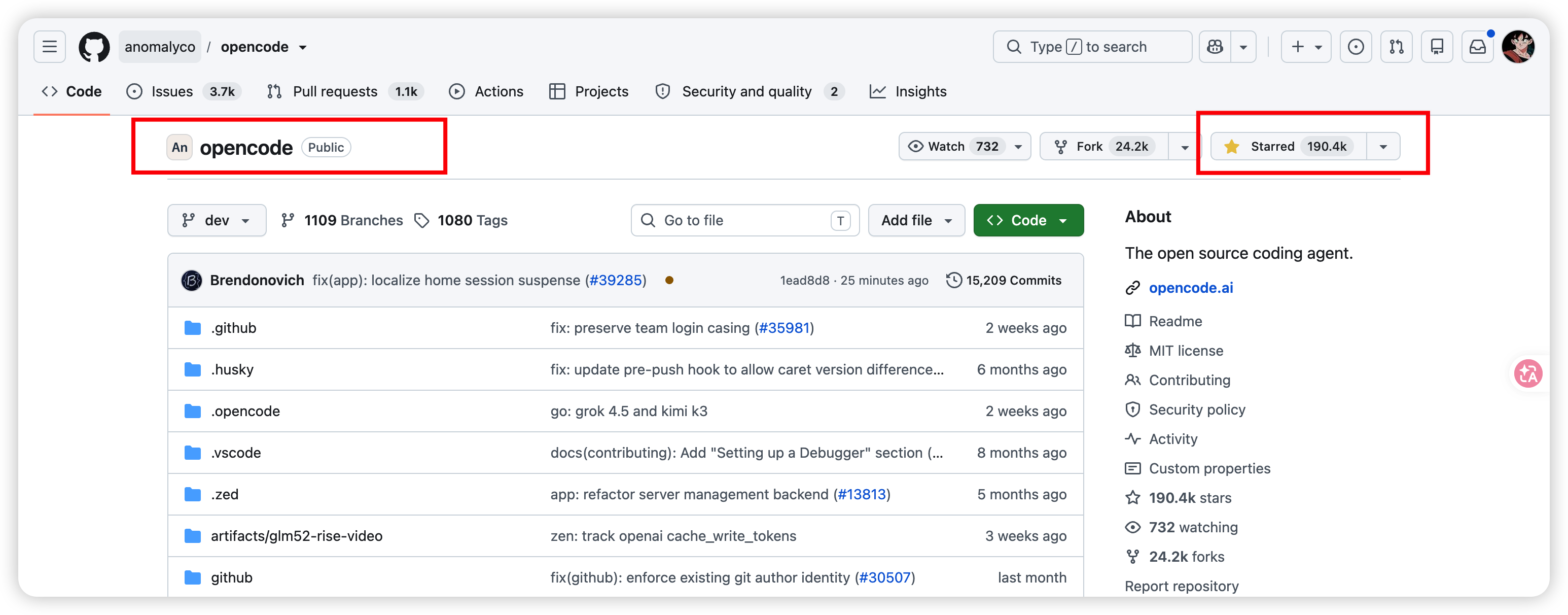Click the clock icon next to 15,209 Commits
The height and width of the screenshot is (615, 1568).
tap(954, 280)
